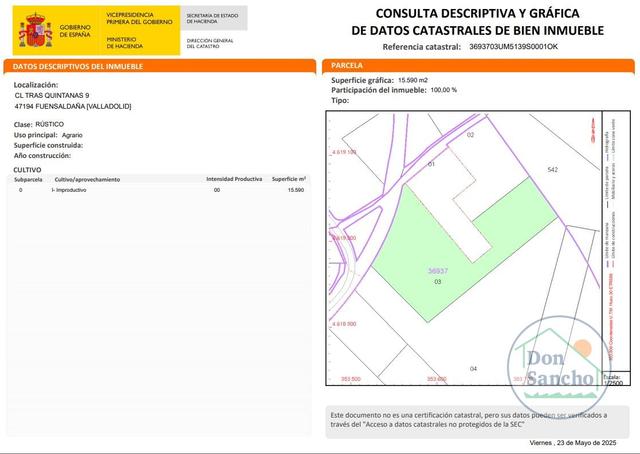Click the Don Sancho watermark logo
Image resolution: width=640 pixels, height=454 pixels.
coord(559,366)
